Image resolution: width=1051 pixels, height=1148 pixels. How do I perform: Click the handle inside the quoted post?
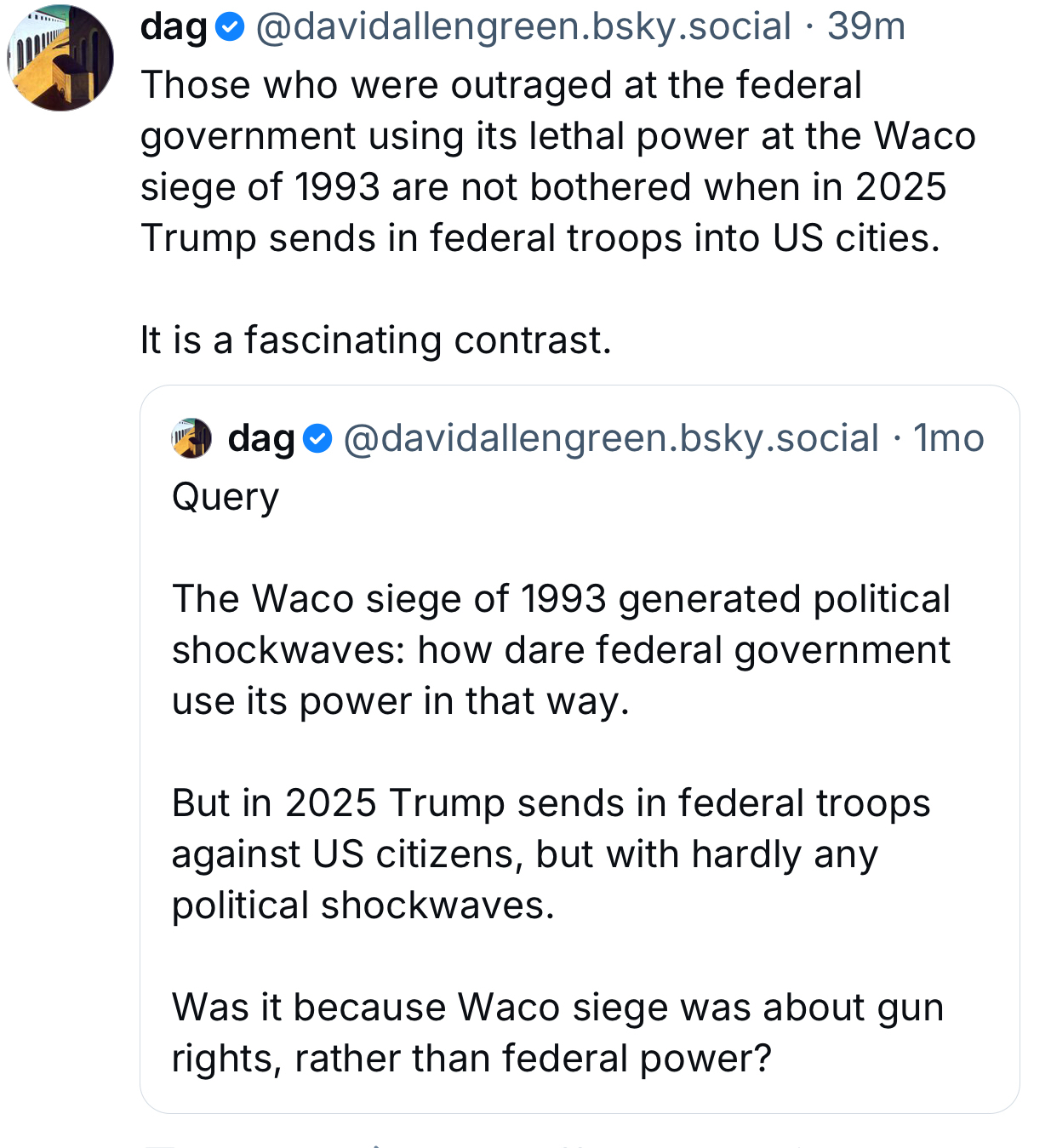[x=611, y=439]
